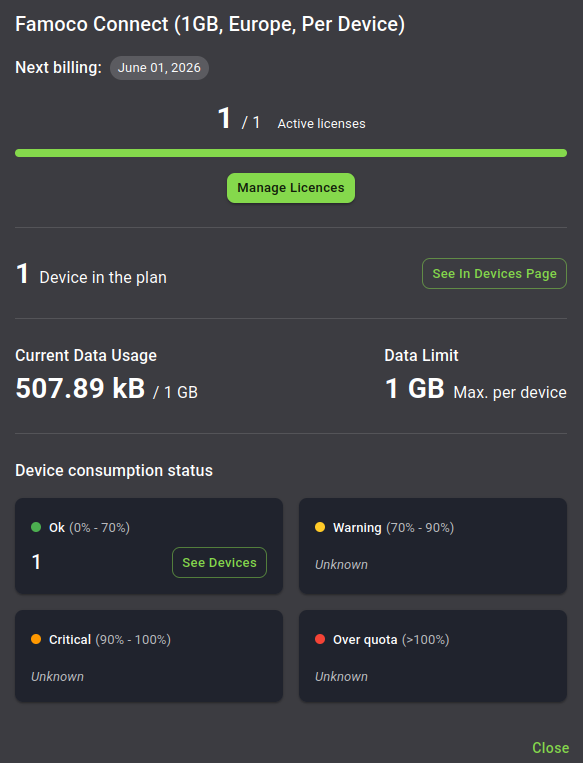Click Unknown in the Critical card
This screenshot has height=763, width=583.
coord(57,676)
